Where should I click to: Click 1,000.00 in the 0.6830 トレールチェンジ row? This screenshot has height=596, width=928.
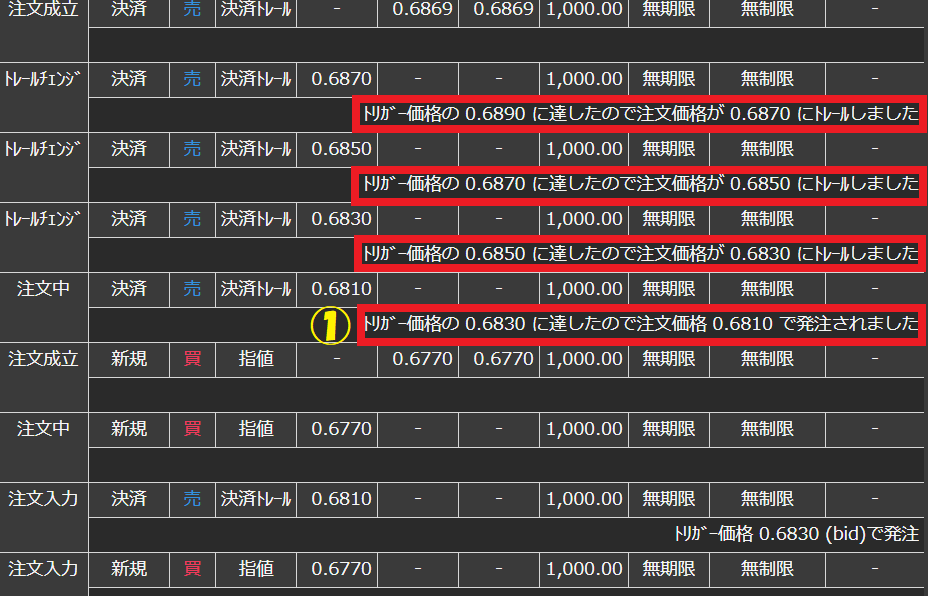pyautogui.click(x=584, y=219)
